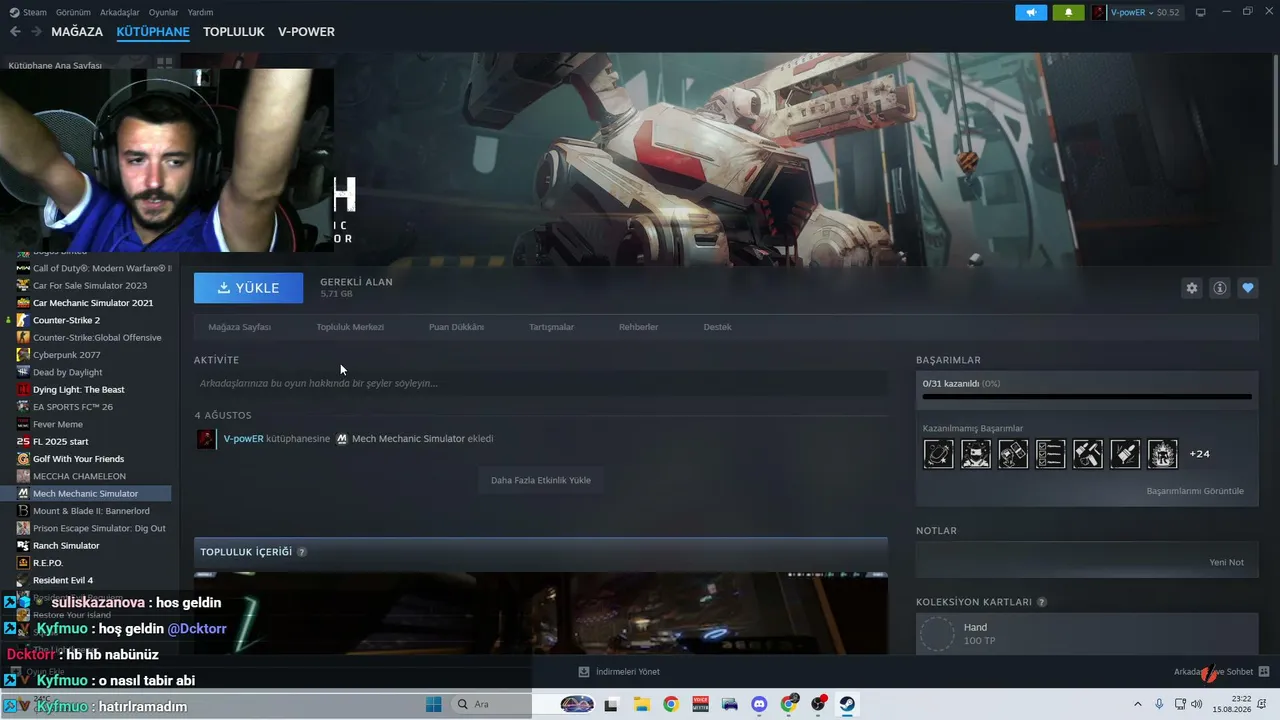Click the activity comment input field
This screenshot has width=1280, height=720.
[x=540, y=383]
